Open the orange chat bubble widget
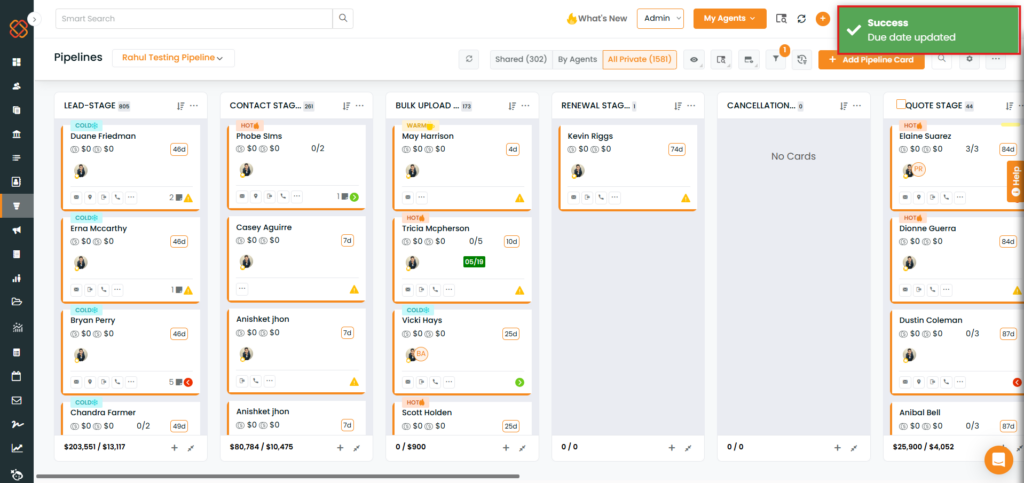Image resolution: width=1024 pixels, height=483 pixels. [997, 459]
